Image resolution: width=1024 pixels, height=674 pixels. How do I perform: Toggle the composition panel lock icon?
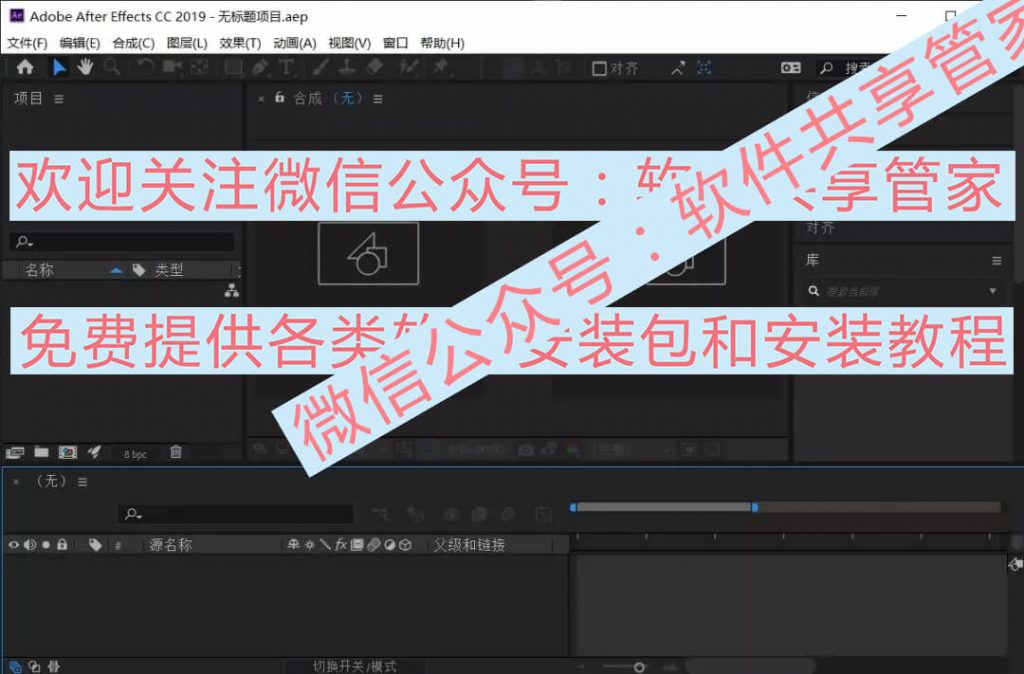[280, 97]
